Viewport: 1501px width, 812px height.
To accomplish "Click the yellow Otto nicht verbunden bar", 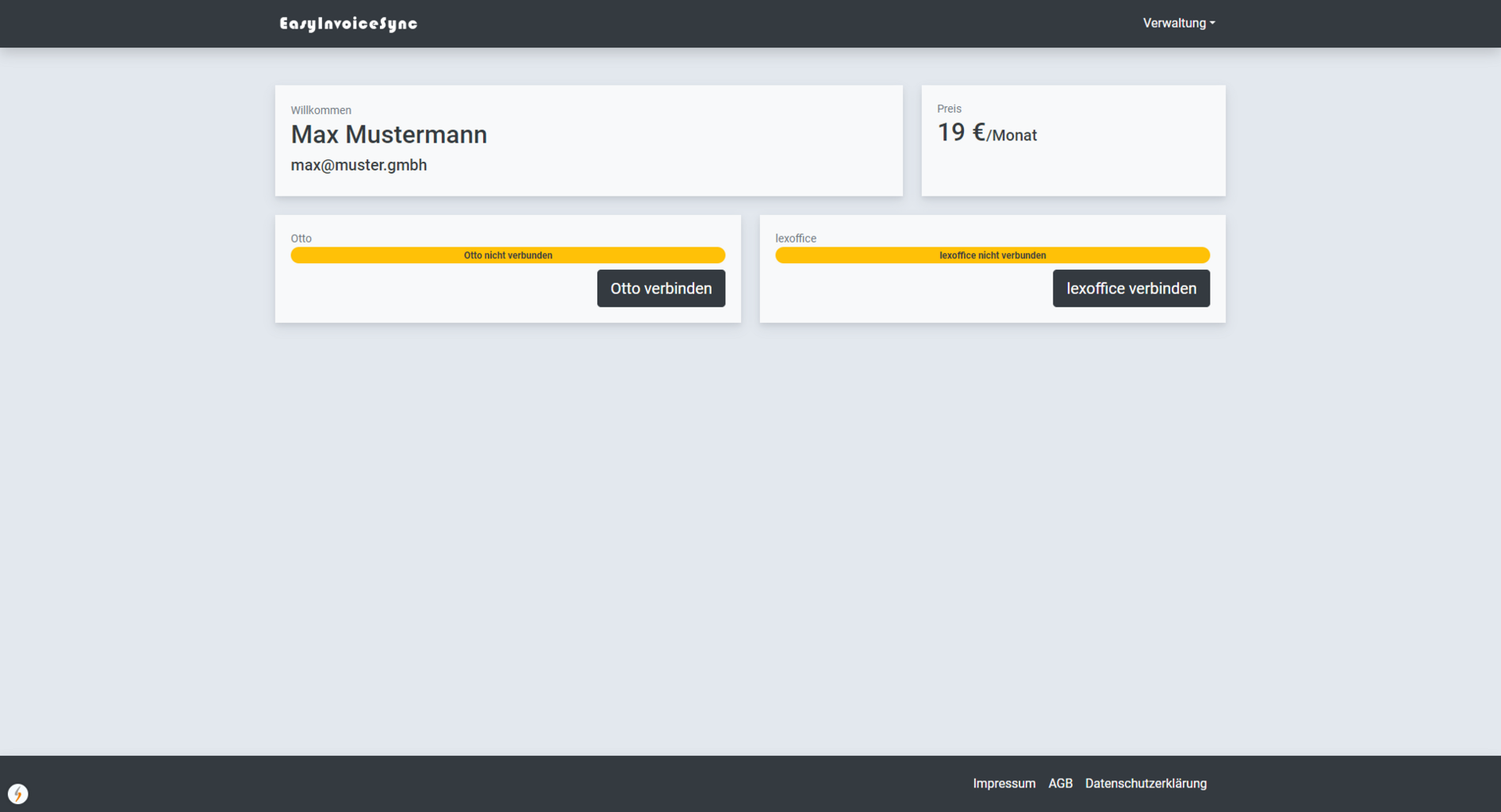I will point(508,255).
